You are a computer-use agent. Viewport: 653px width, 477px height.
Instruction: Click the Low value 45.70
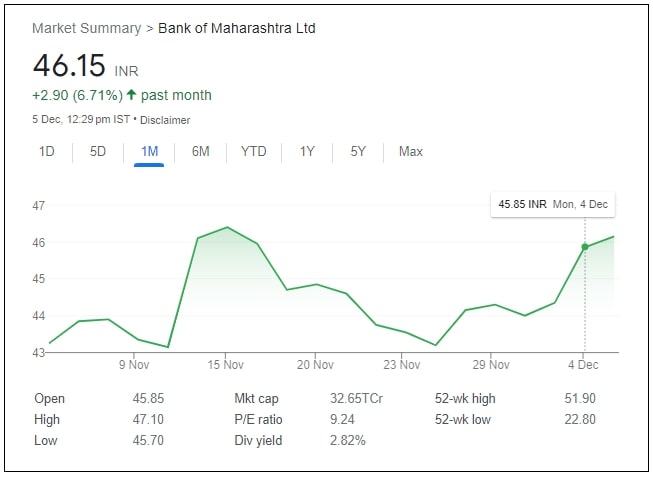pos(148,440)
